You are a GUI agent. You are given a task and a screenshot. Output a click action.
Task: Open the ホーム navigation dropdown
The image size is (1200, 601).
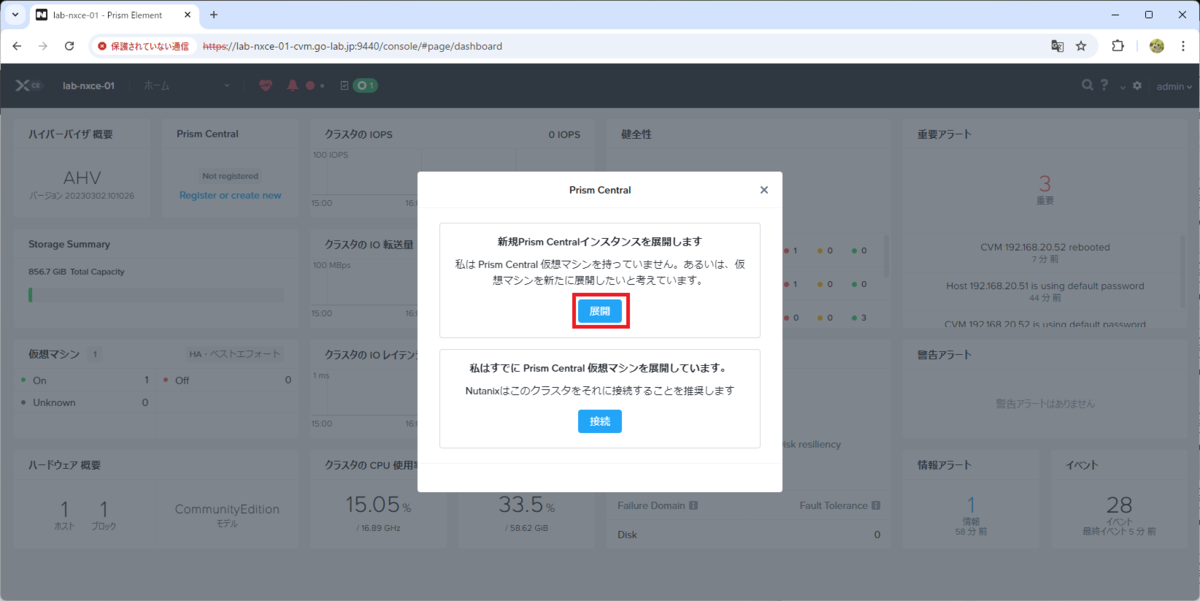(x=187, y=86)
